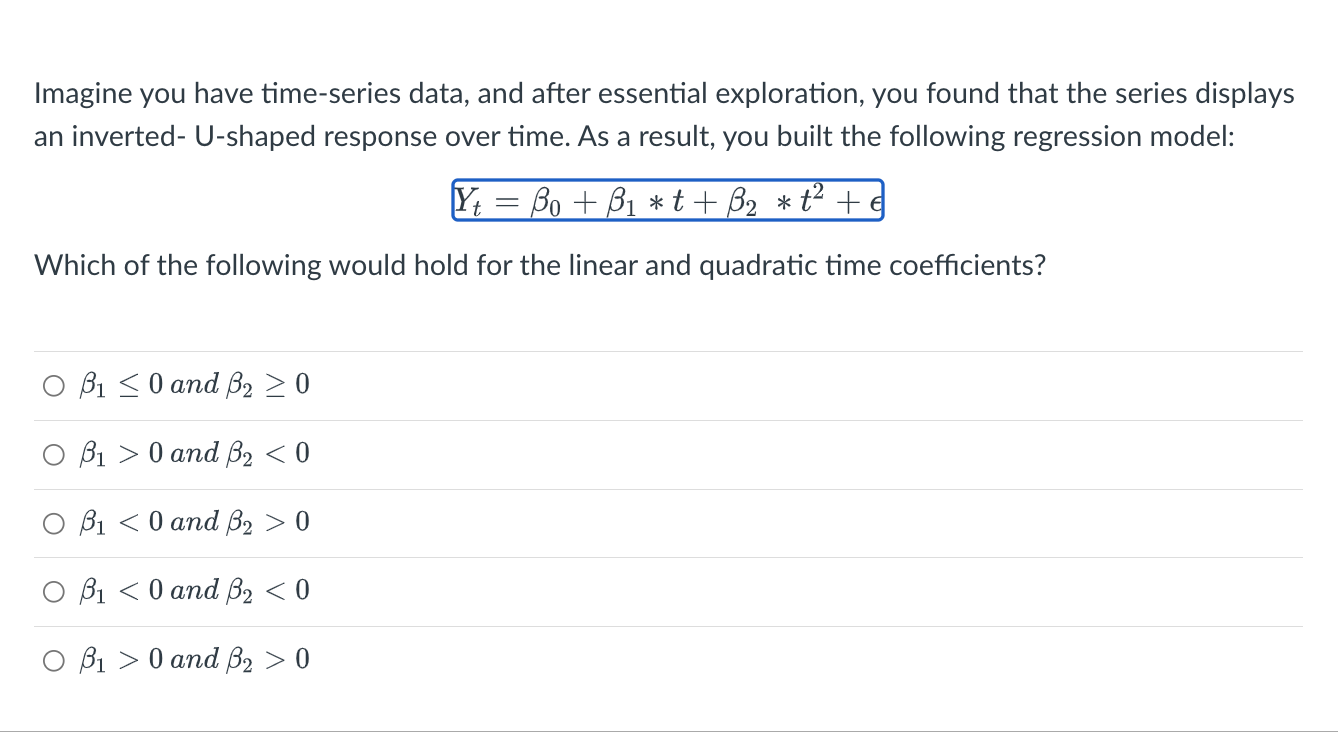Image resolution: width=1338 pixels, height=736 pixels.
Task: Click the answer text 'β1 ≤ 0 and β2 ≥ 0'
Action: click(195, 385)
